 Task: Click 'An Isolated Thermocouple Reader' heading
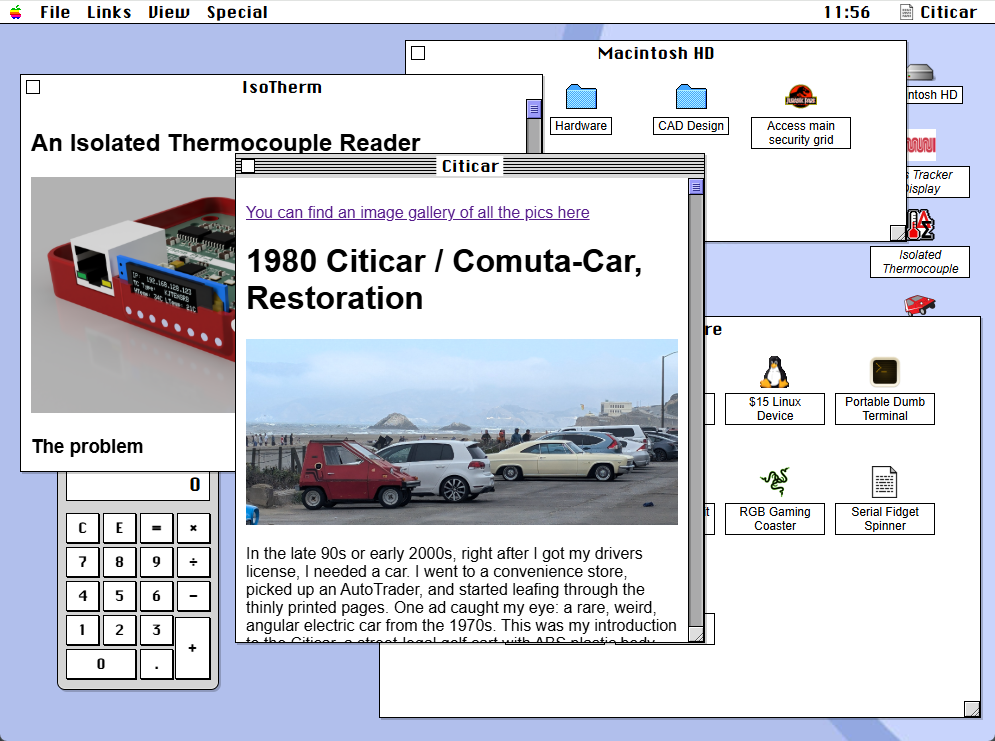(226, 143)
